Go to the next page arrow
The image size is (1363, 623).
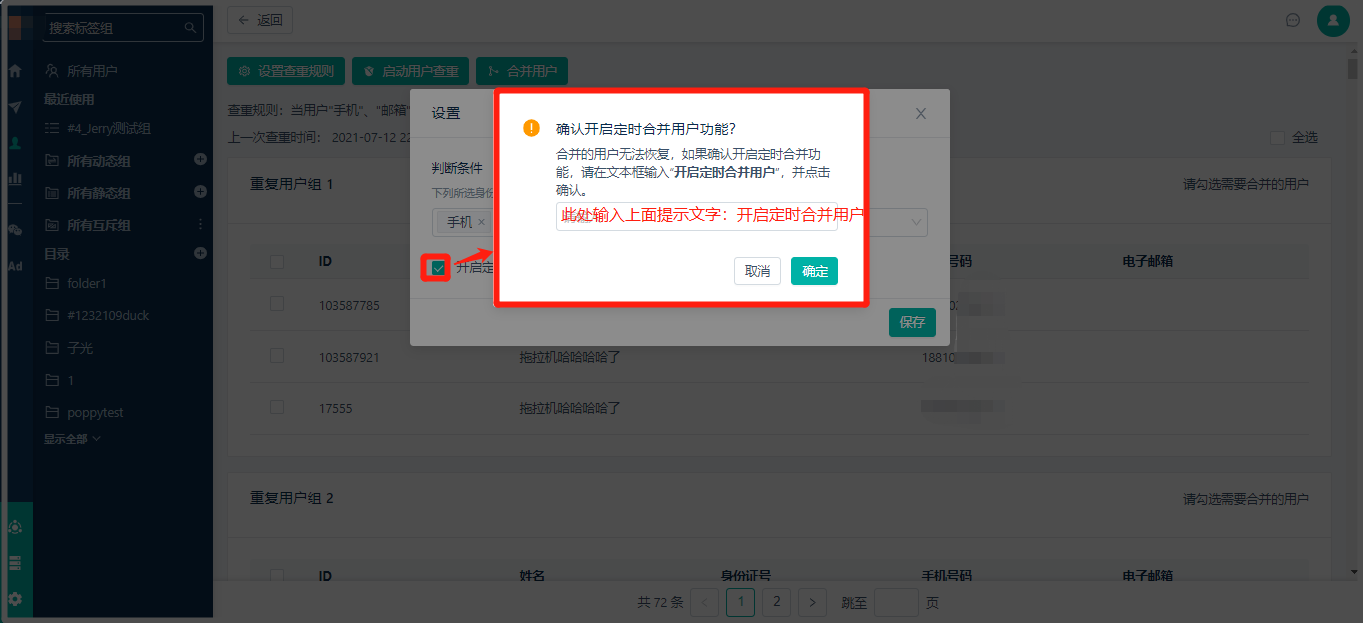pos(812,602)
